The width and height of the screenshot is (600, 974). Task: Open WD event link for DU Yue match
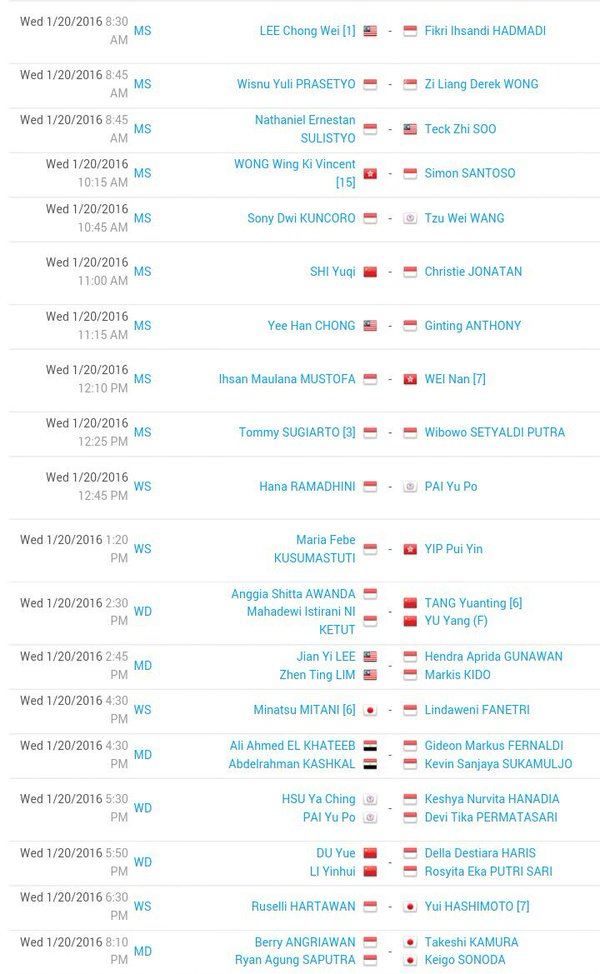pos(142,862)
